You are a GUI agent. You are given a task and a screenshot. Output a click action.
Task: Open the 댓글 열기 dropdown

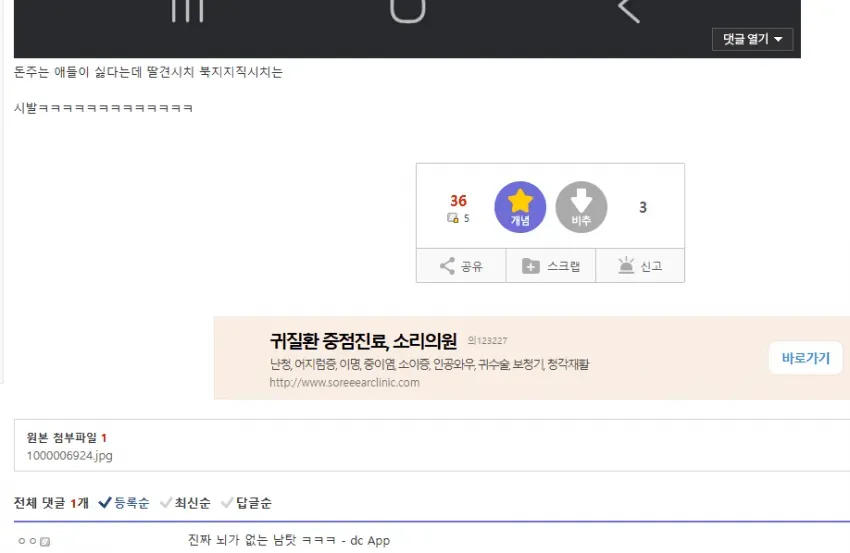pyautogui.click(x=752, y=39)
